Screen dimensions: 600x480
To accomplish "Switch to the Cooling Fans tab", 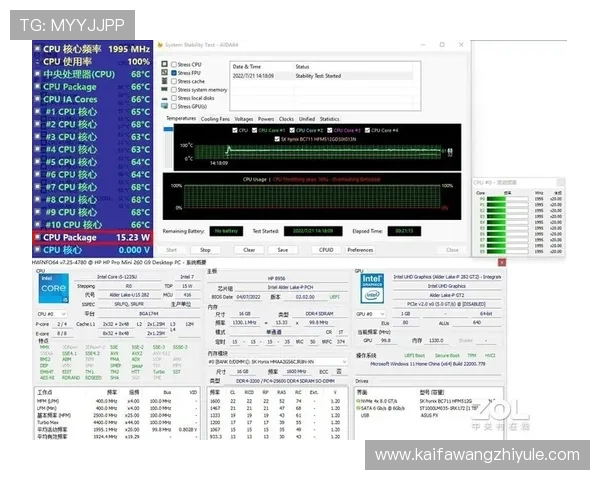I will (x=215, y=119).
